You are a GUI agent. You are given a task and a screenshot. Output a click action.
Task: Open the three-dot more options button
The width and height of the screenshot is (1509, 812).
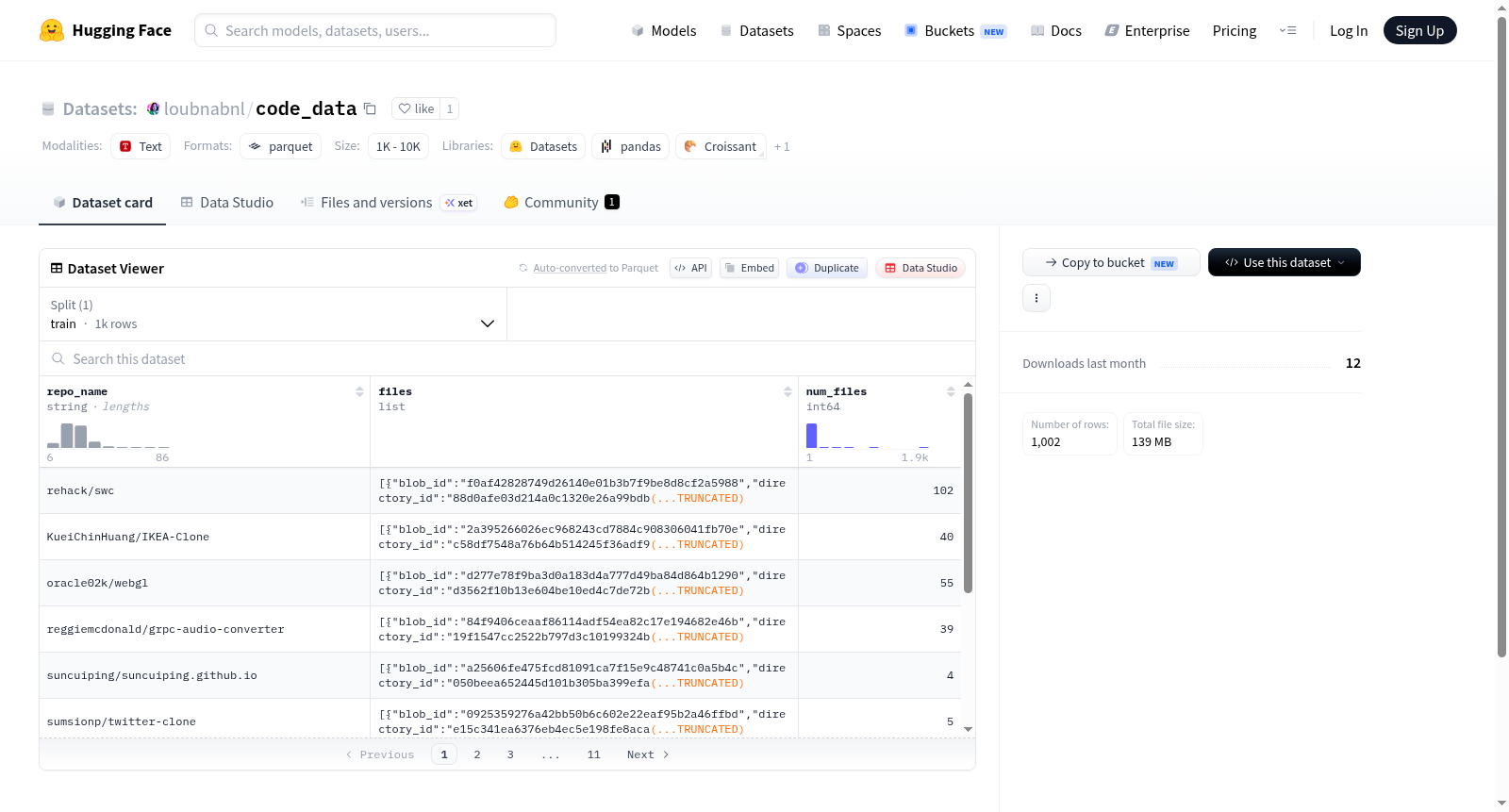point(1036,298)
